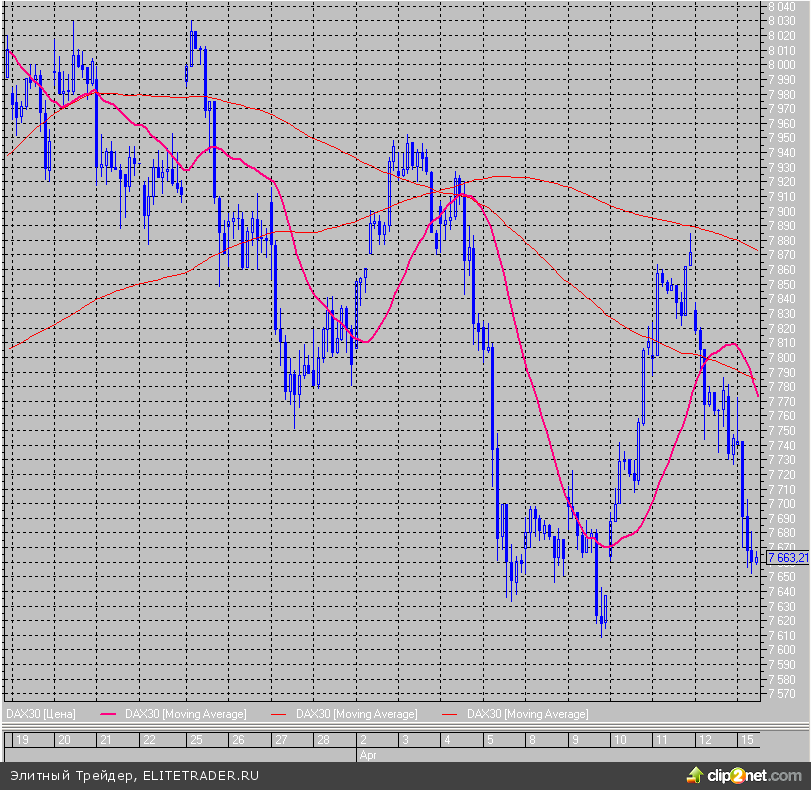Click the clip2net green arrow icon

click(694, 775)
